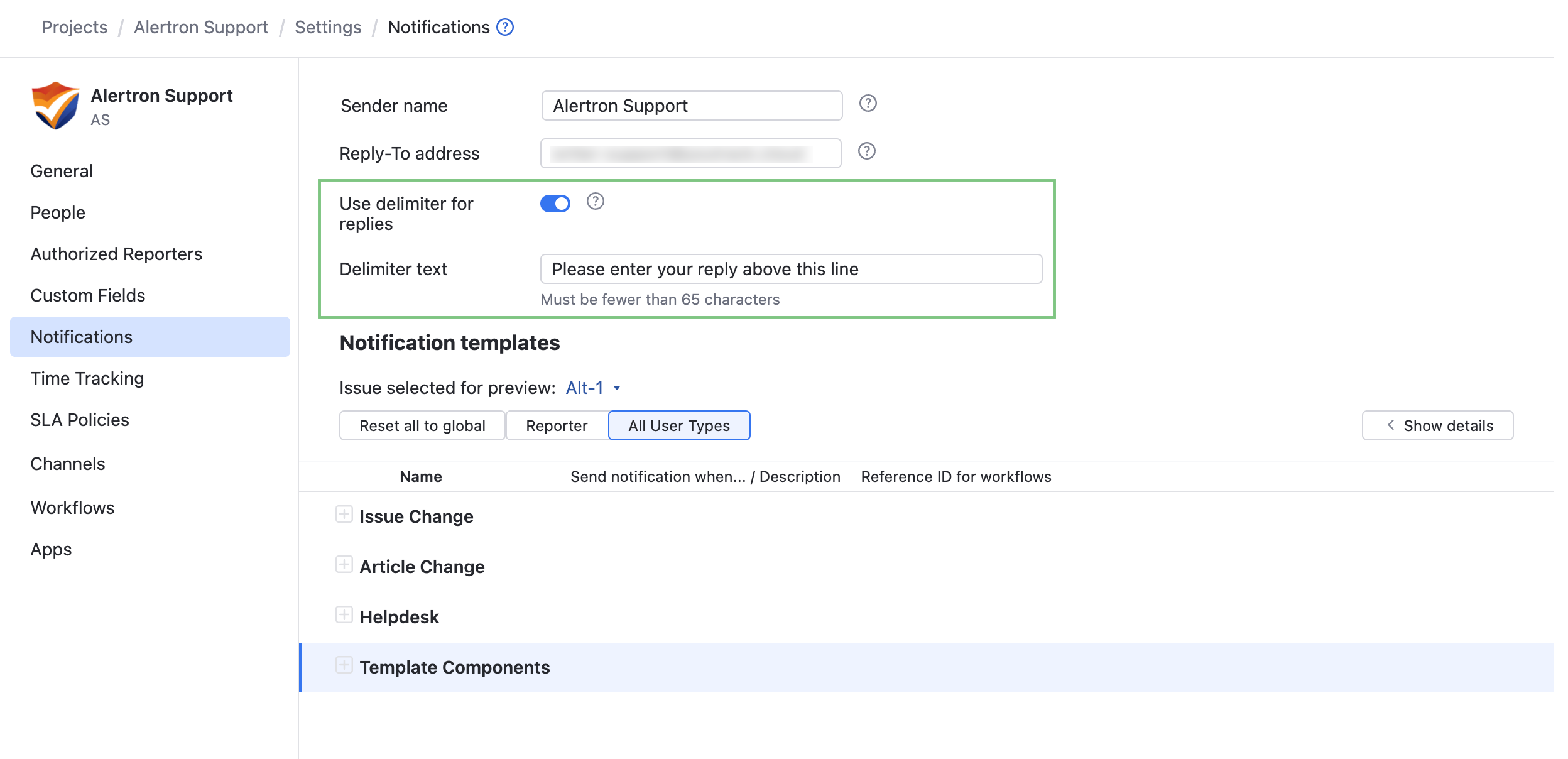Click the Notification templates heading

(449, 342)
